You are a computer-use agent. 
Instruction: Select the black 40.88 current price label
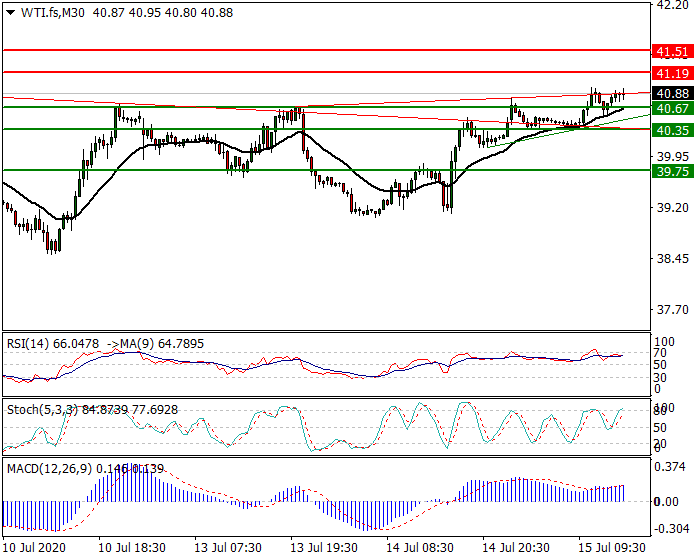pos(673,94)
